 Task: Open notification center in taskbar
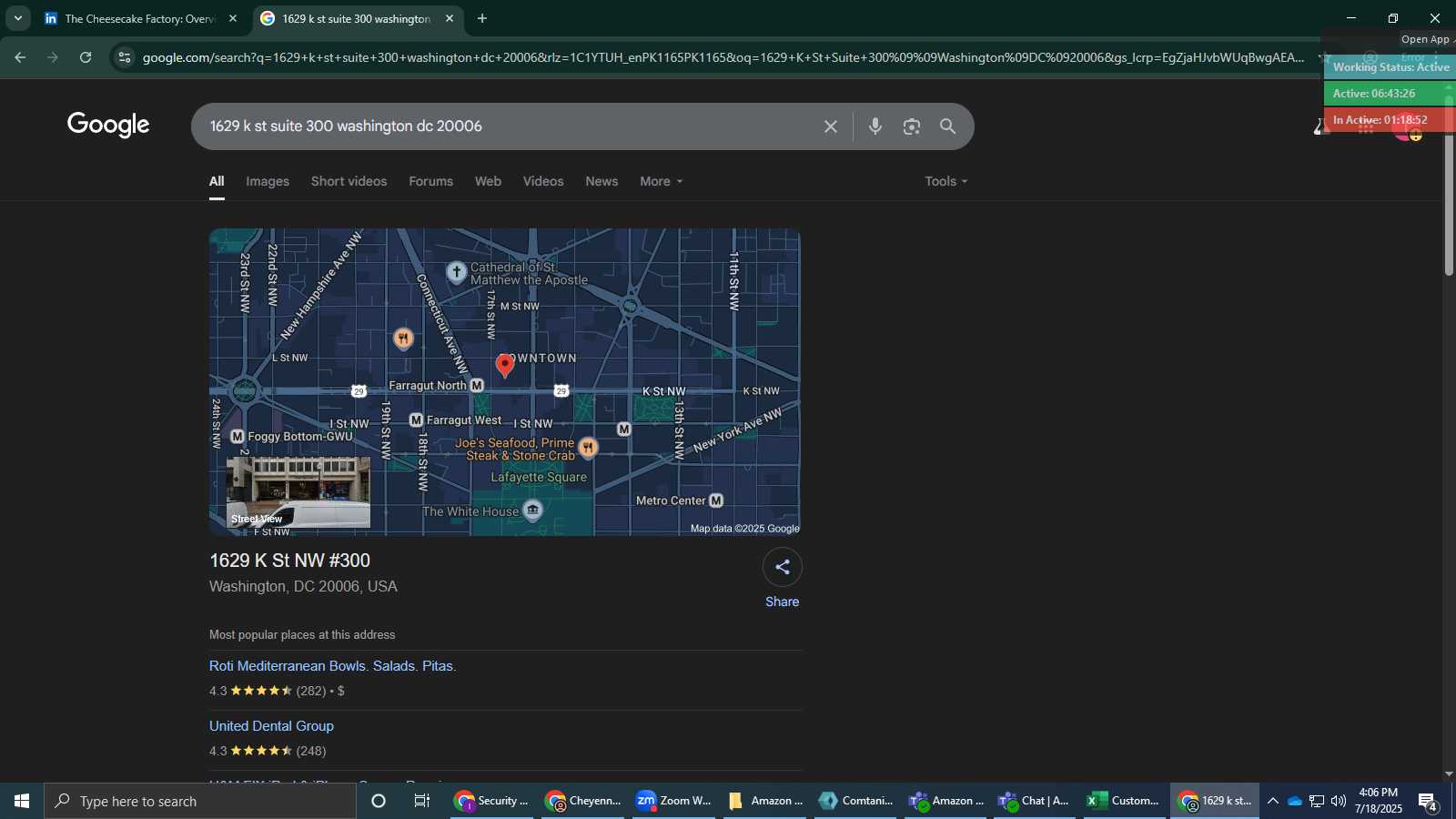(x=1427, y=802)
